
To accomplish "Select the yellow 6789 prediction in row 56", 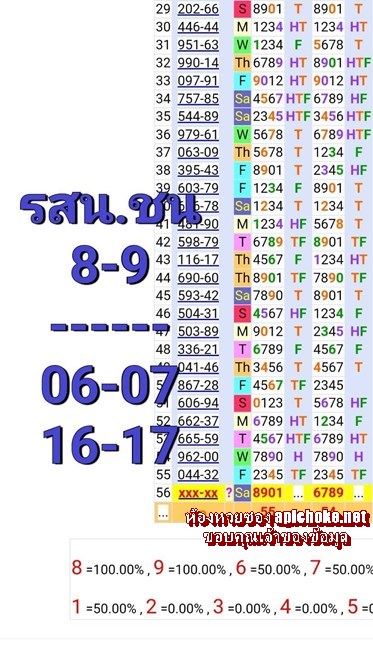I will coord(328,493).
